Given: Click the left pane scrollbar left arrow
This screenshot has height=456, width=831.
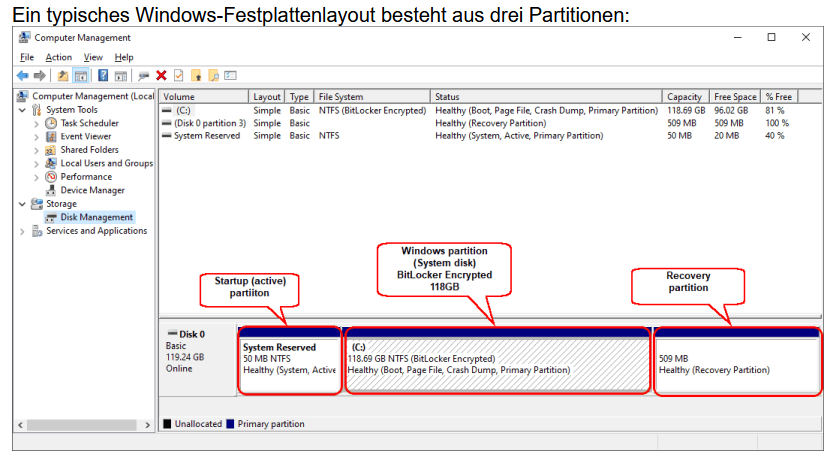Looking at the screenshot, I should (21, 425).
